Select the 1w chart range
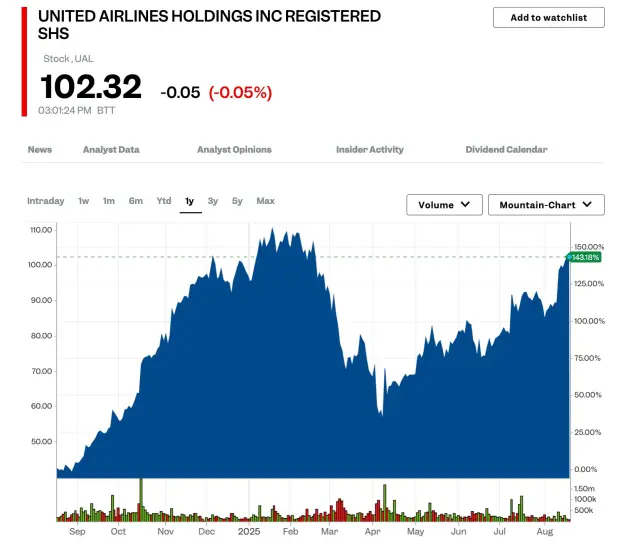 pos(84,201)
